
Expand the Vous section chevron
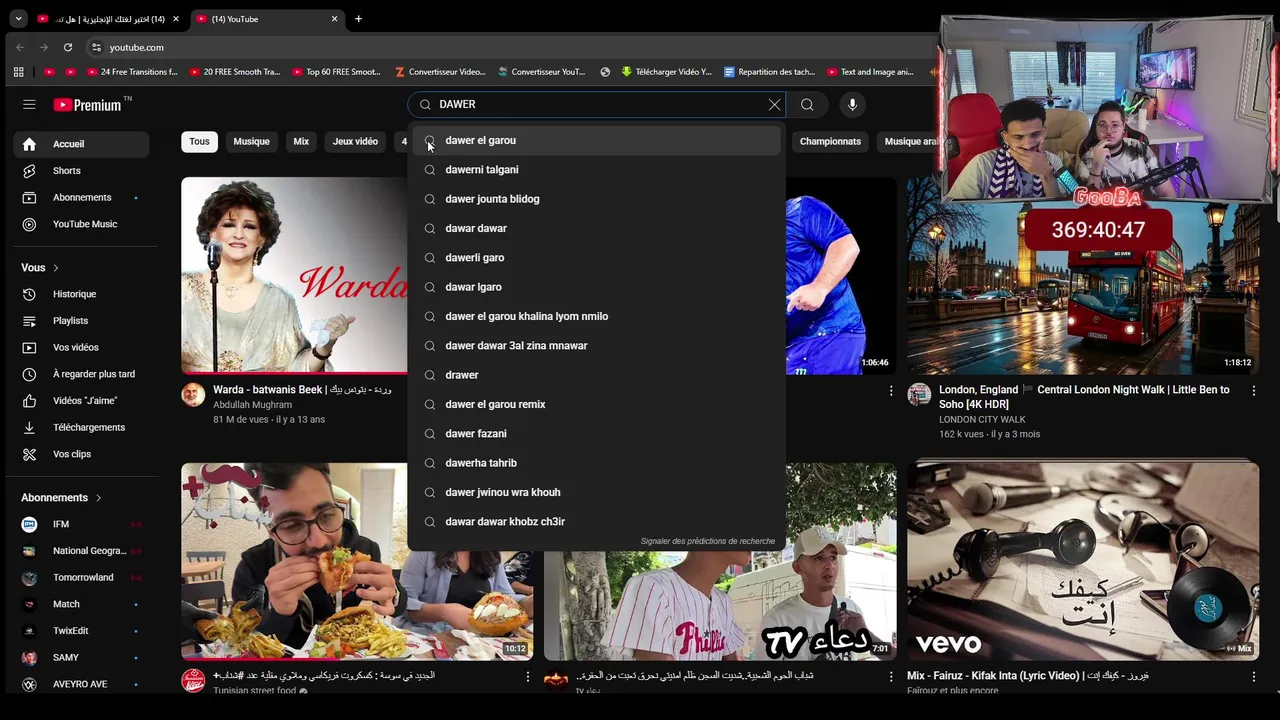[x=56, y=268]
